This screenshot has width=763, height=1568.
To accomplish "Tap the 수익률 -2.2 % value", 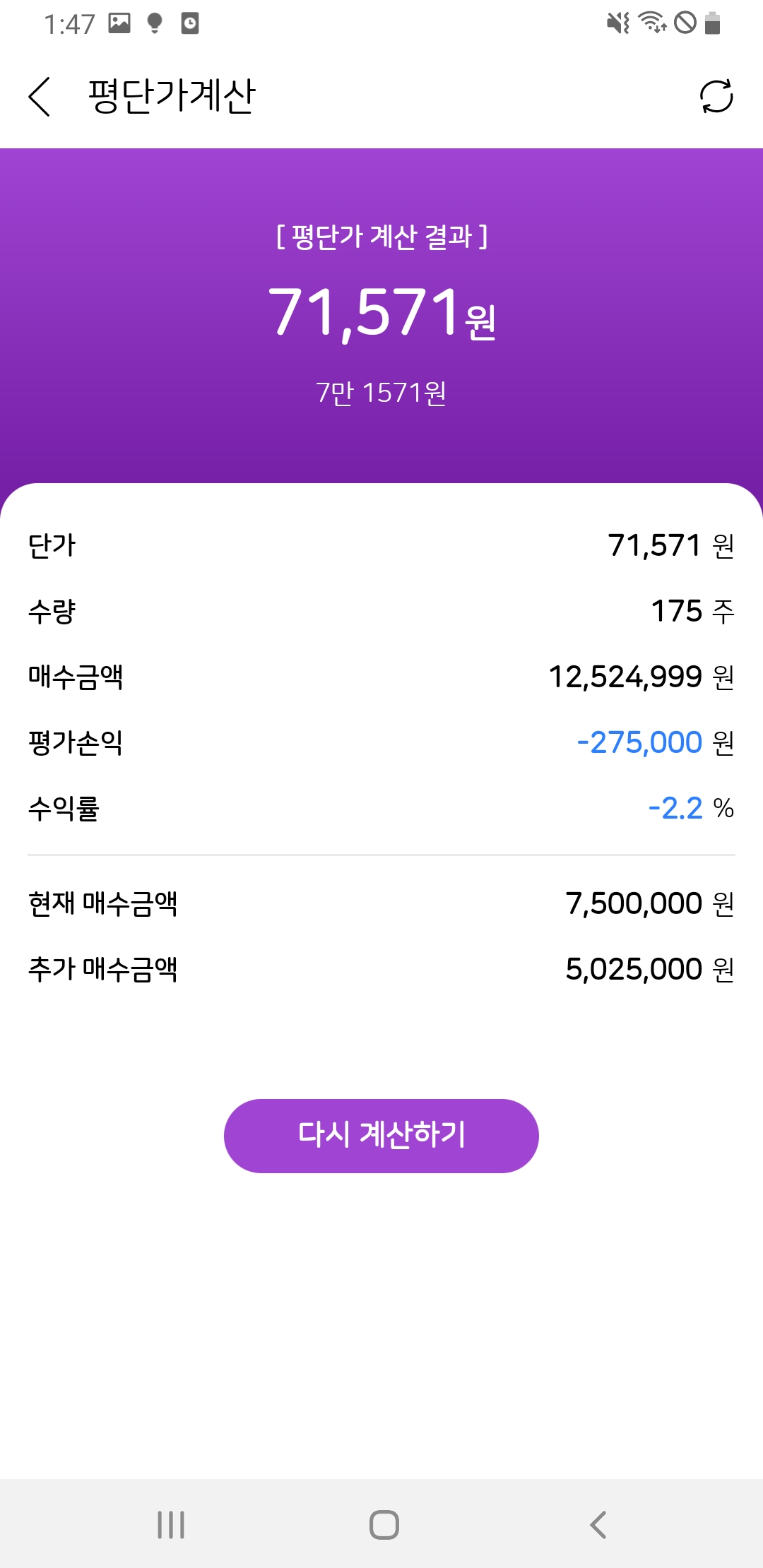I will pos(690,809).
